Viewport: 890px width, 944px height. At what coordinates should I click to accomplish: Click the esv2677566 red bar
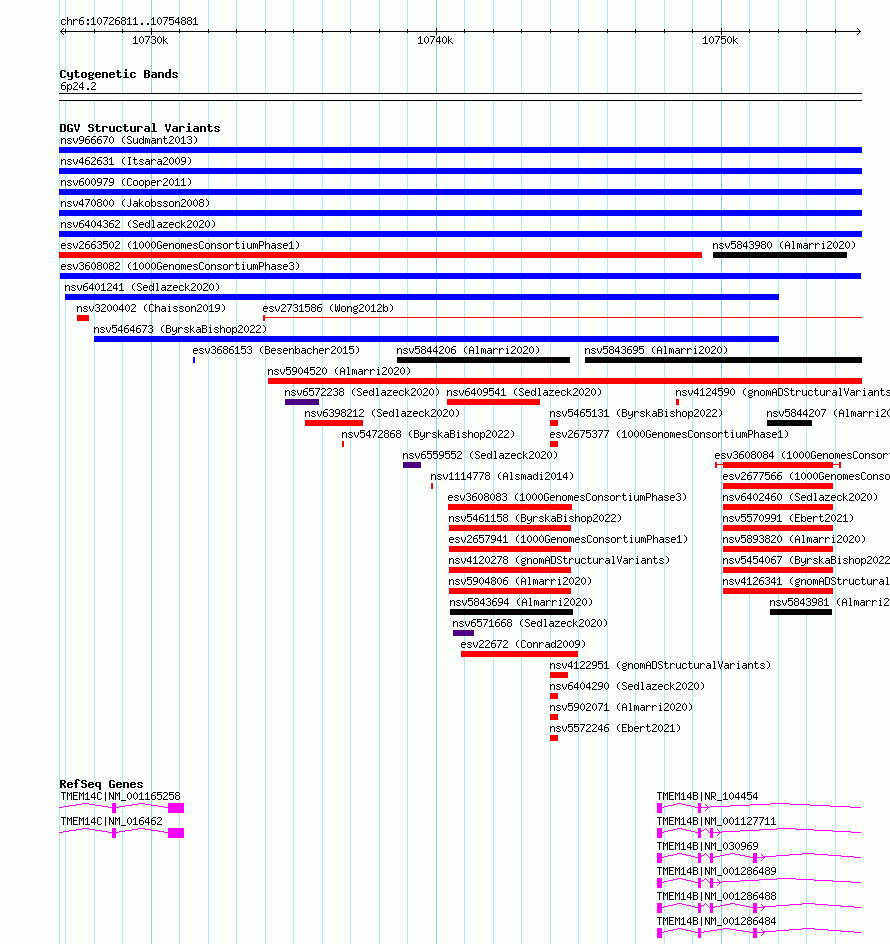[x=778, y=486]
